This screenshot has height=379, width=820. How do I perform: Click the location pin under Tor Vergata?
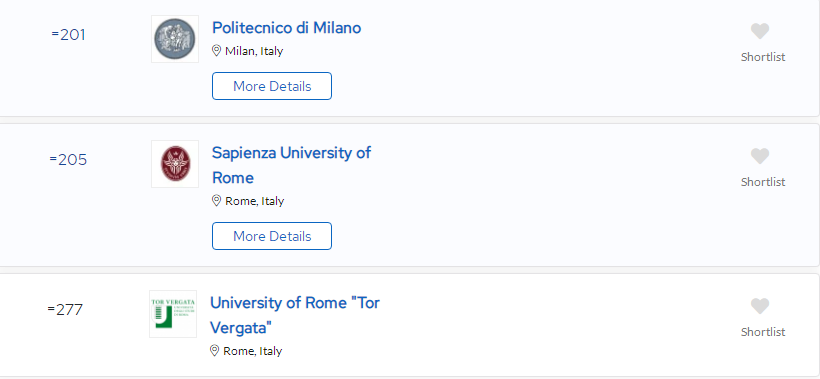point(214,351)
